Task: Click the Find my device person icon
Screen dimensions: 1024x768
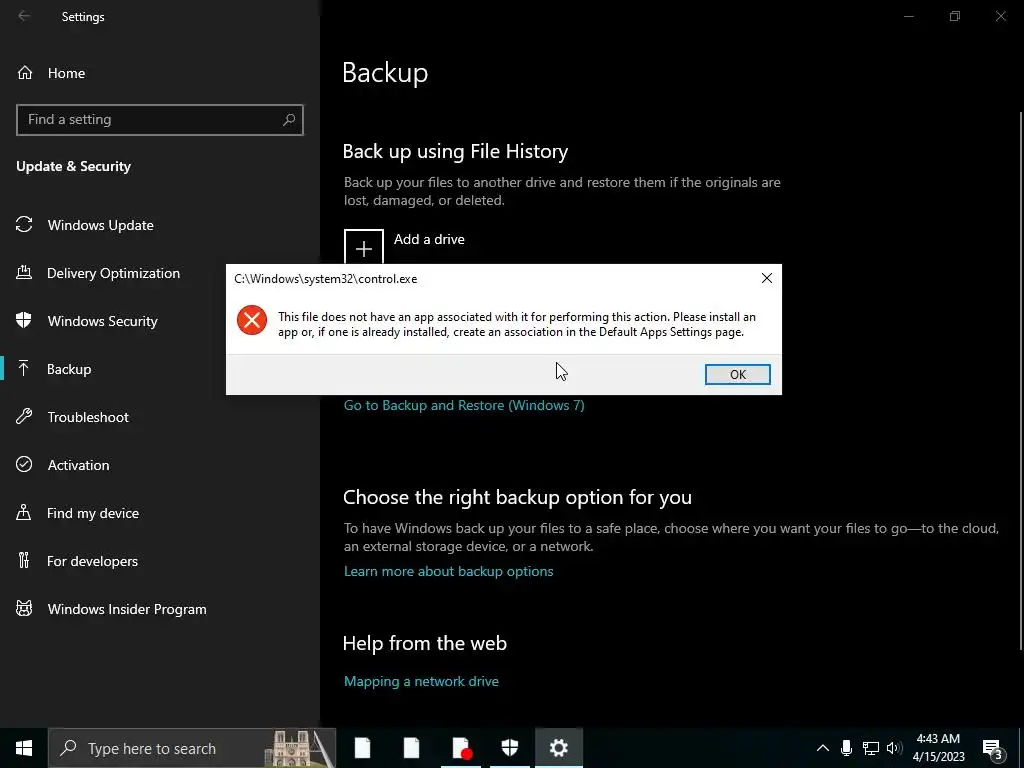Action: (x=24, y=512)
